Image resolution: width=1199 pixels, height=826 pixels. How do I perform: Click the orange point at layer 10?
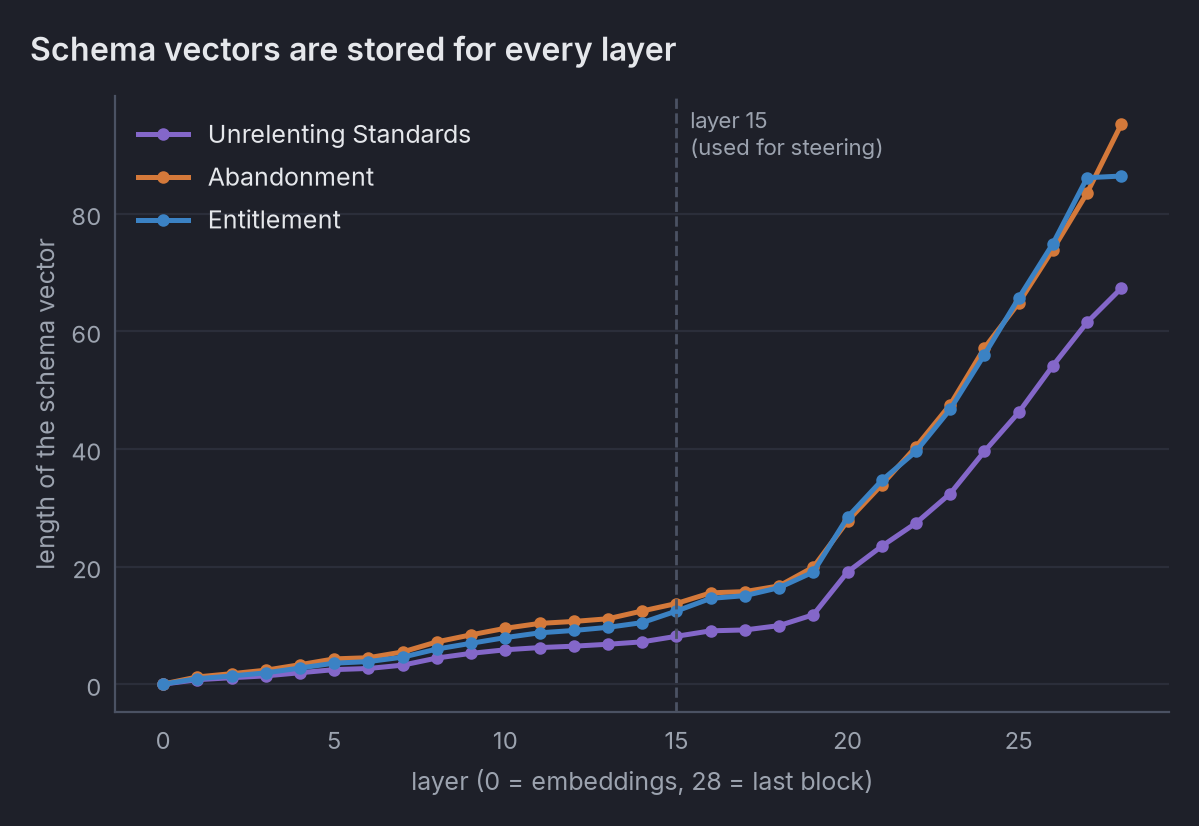[505, 628]
